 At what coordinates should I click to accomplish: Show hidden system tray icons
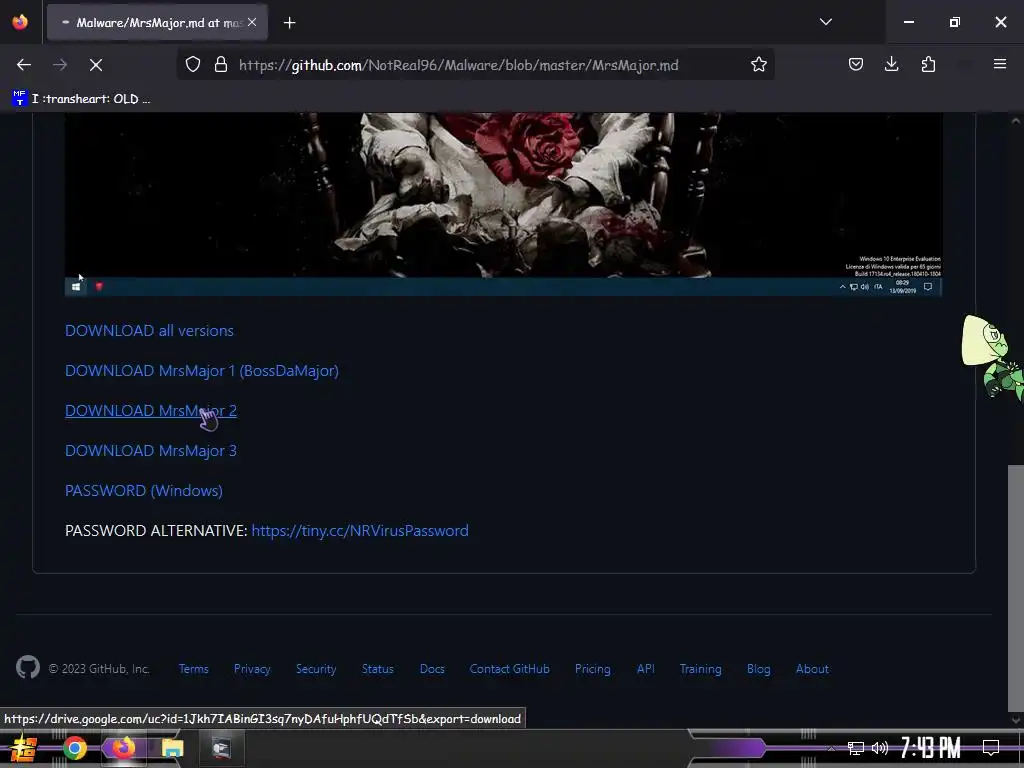tap(831, 748)
